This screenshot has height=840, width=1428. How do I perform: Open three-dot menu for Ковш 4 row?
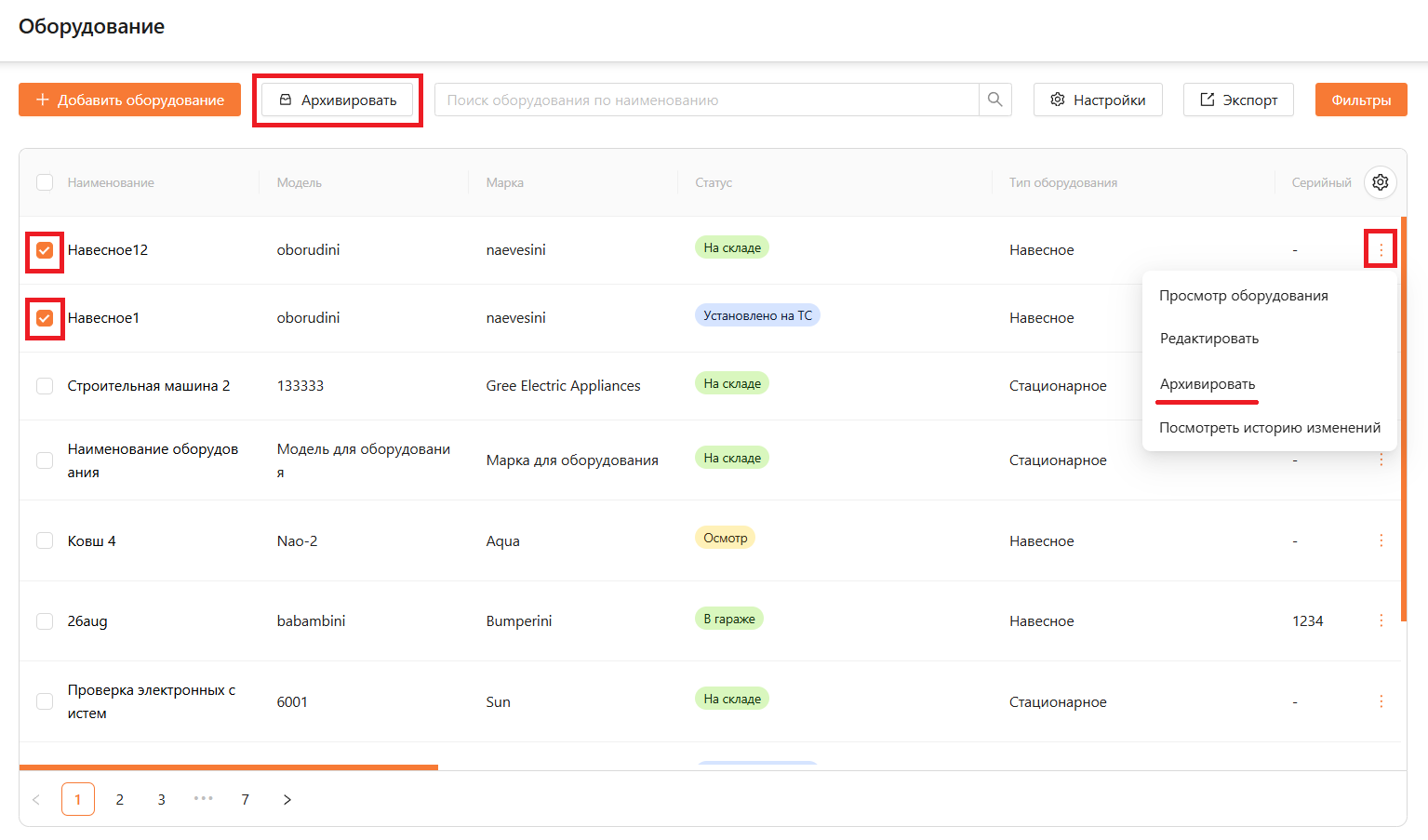click(1381, 540)
